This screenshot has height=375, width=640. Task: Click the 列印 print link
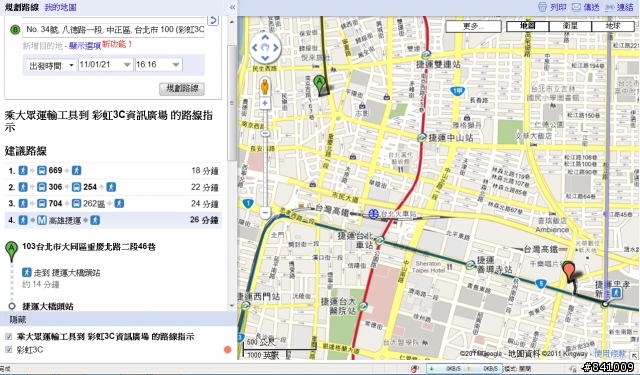click(x=558, y=7)
